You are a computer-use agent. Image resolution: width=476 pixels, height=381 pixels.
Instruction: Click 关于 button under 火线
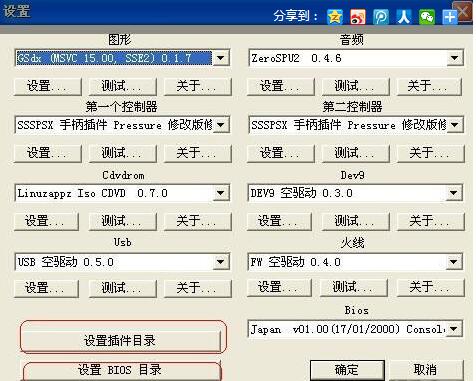pyautogui.click(x=430, y=288)
